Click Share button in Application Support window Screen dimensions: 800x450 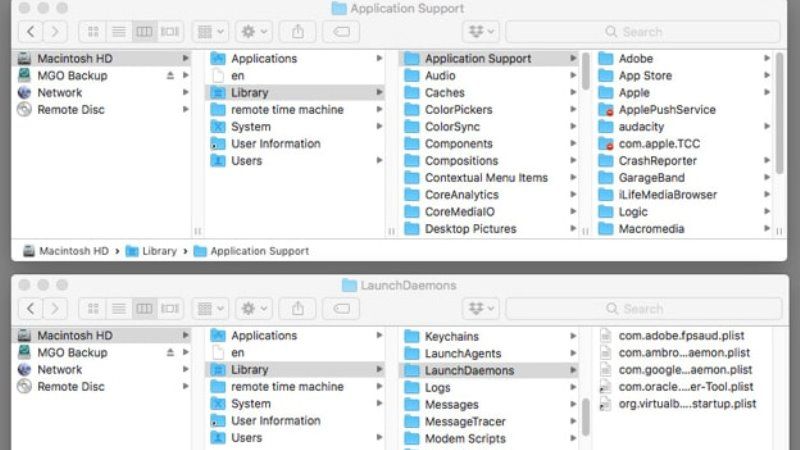(298, 32)
